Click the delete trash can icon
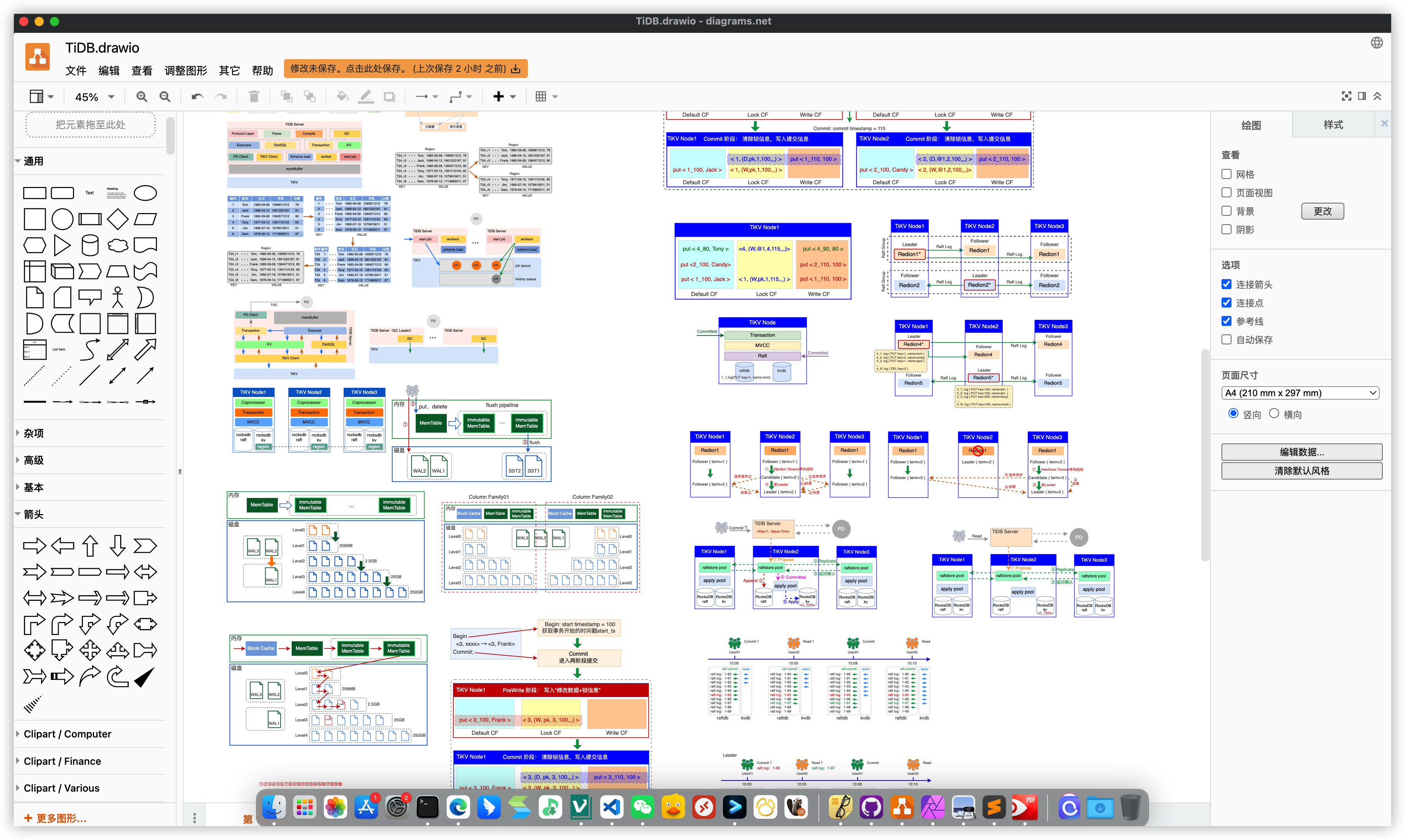The image size is (1405, 840). click(254, 97)
